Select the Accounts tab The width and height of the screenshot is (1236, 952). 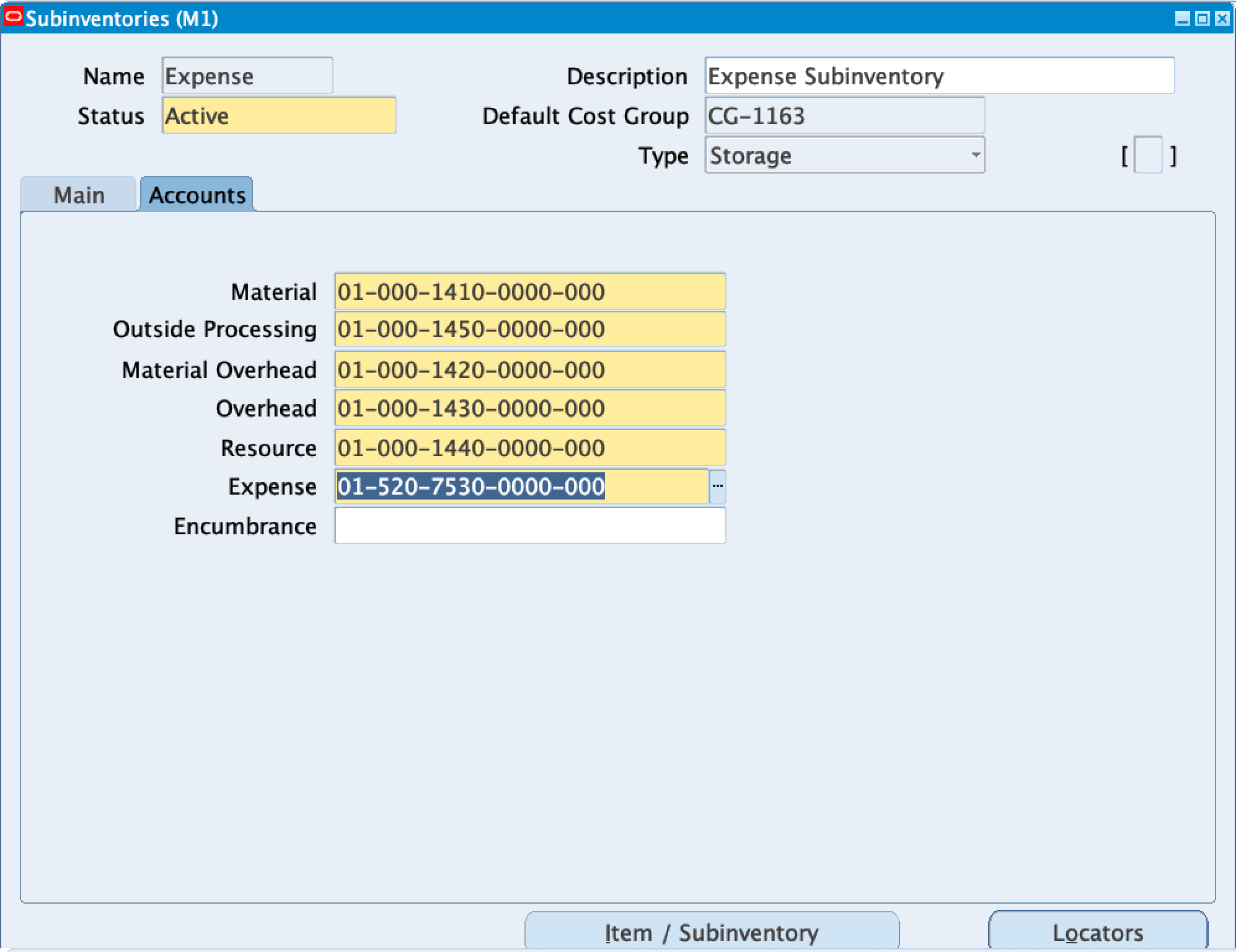click(195, 194)
